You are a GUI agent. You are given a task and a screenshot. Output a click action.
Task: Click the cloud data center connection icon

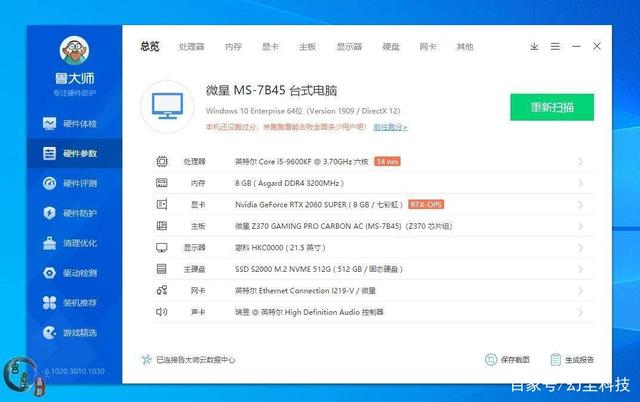tap(146, 360)
